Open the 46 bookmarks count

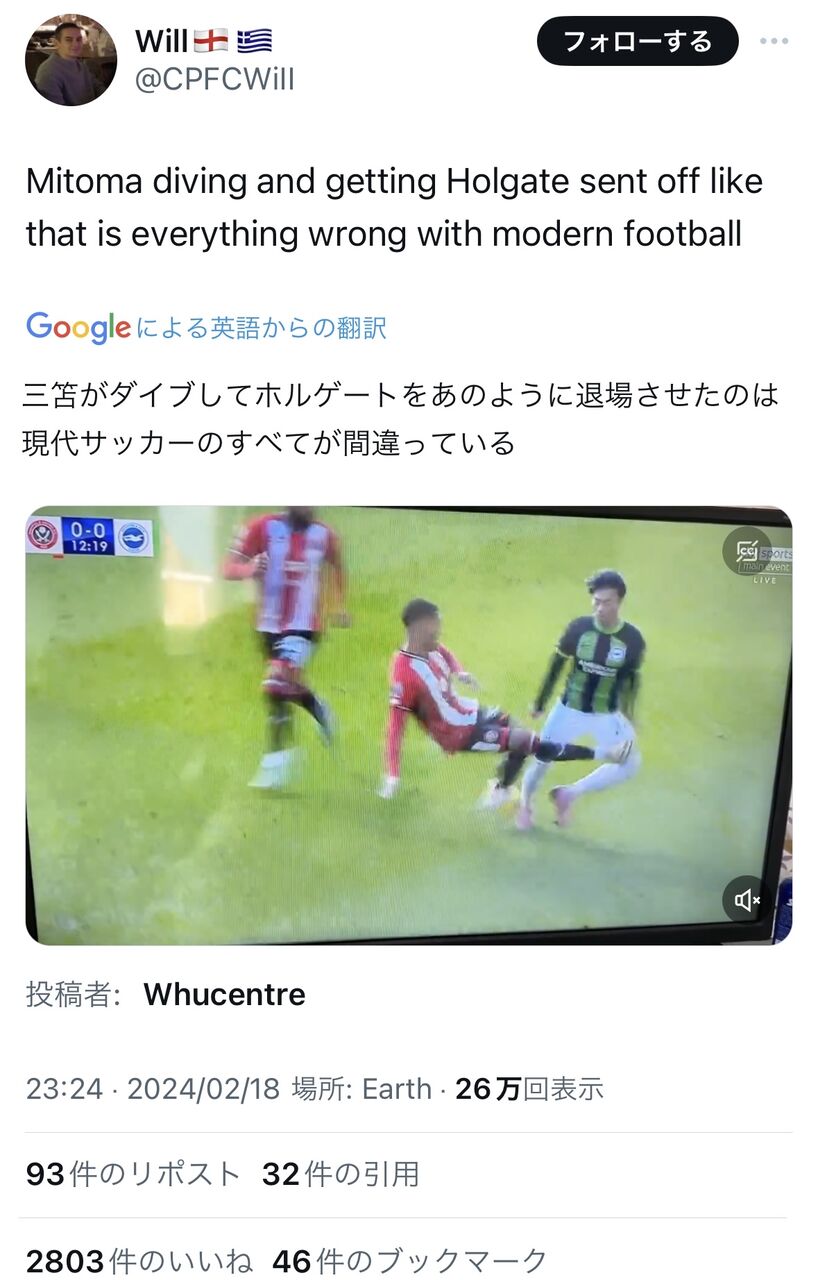[410, 1262]
